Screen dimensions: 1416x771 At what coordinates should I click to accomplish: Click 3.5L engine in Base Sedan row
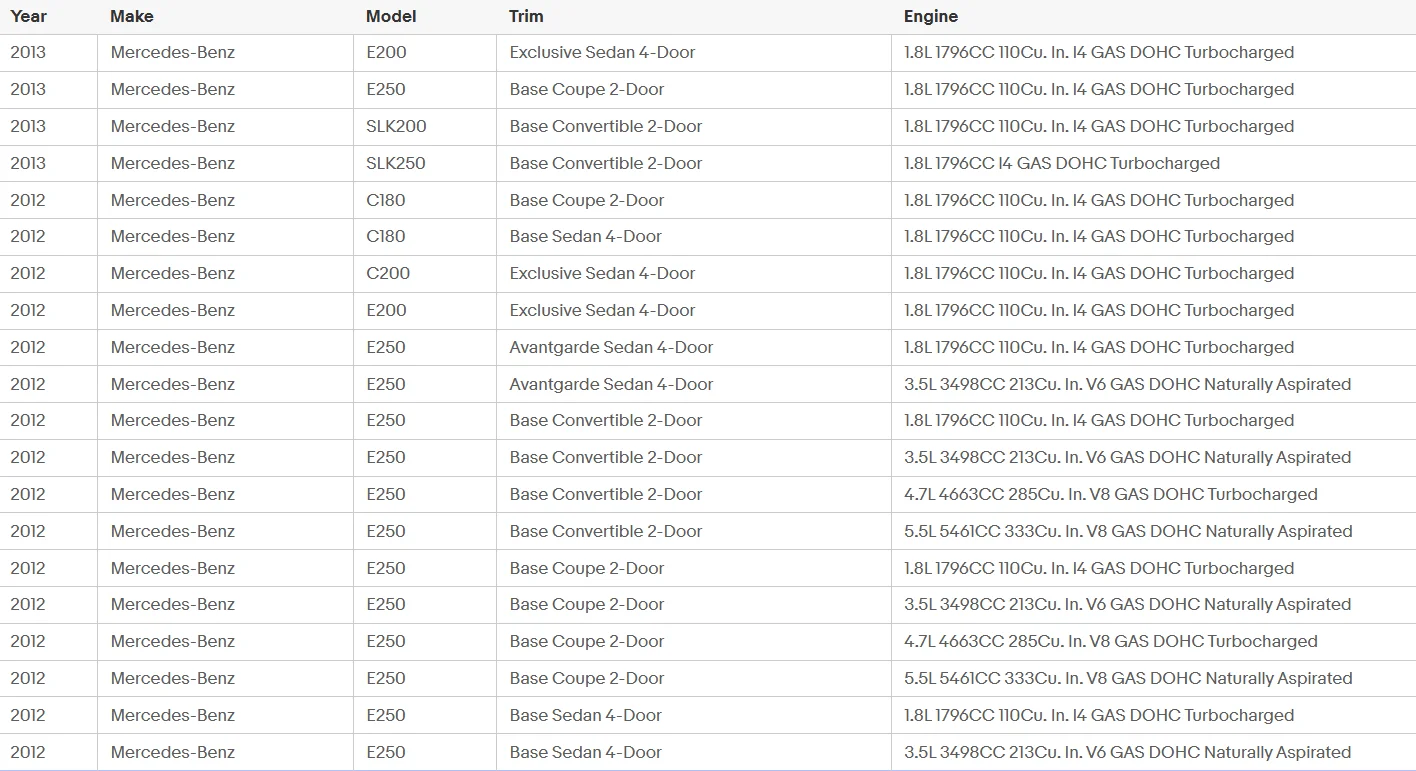click(x=1128, y=752)
